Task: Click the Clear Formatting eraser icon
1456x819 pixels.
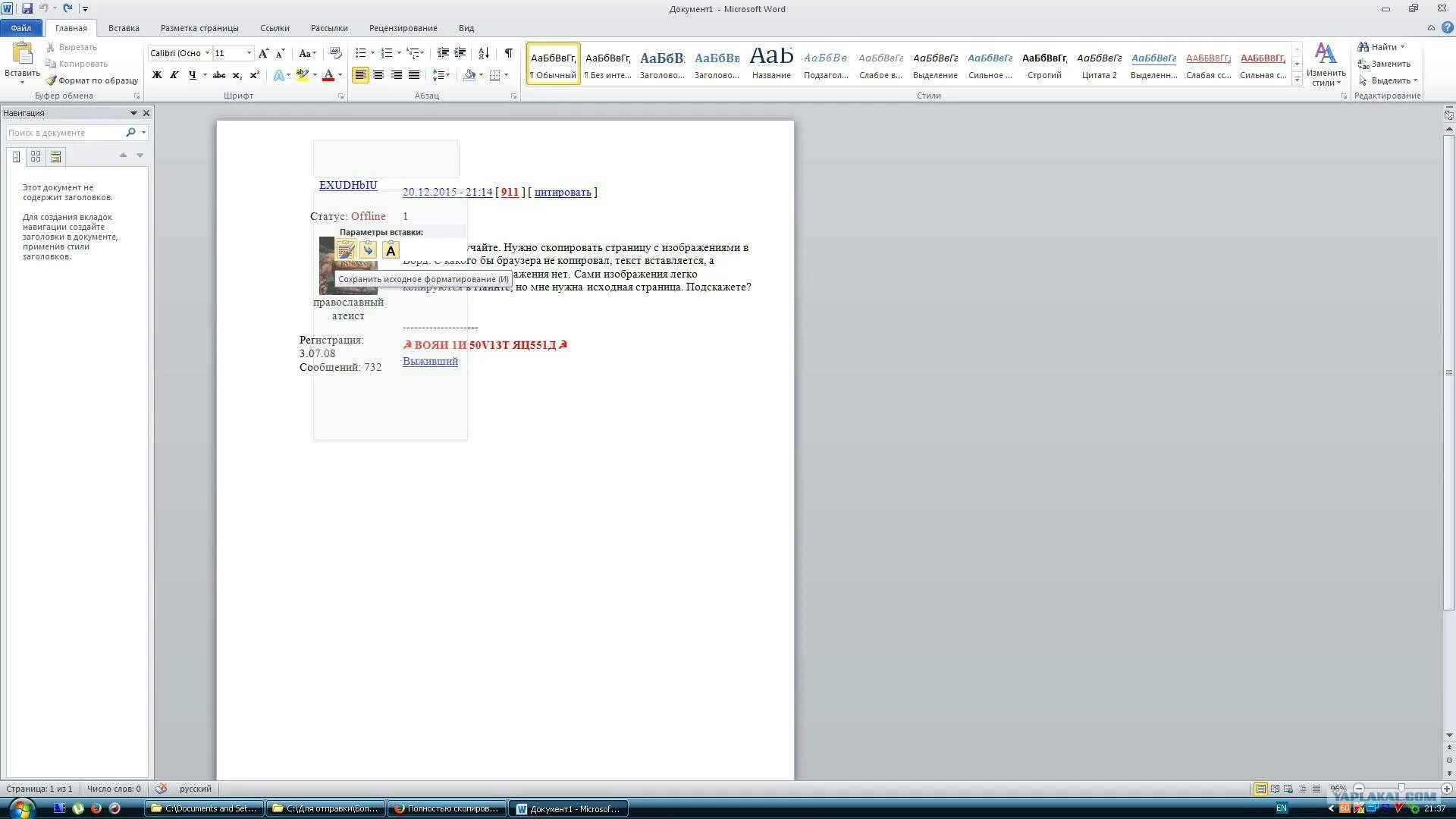Action: pos(336,53)
